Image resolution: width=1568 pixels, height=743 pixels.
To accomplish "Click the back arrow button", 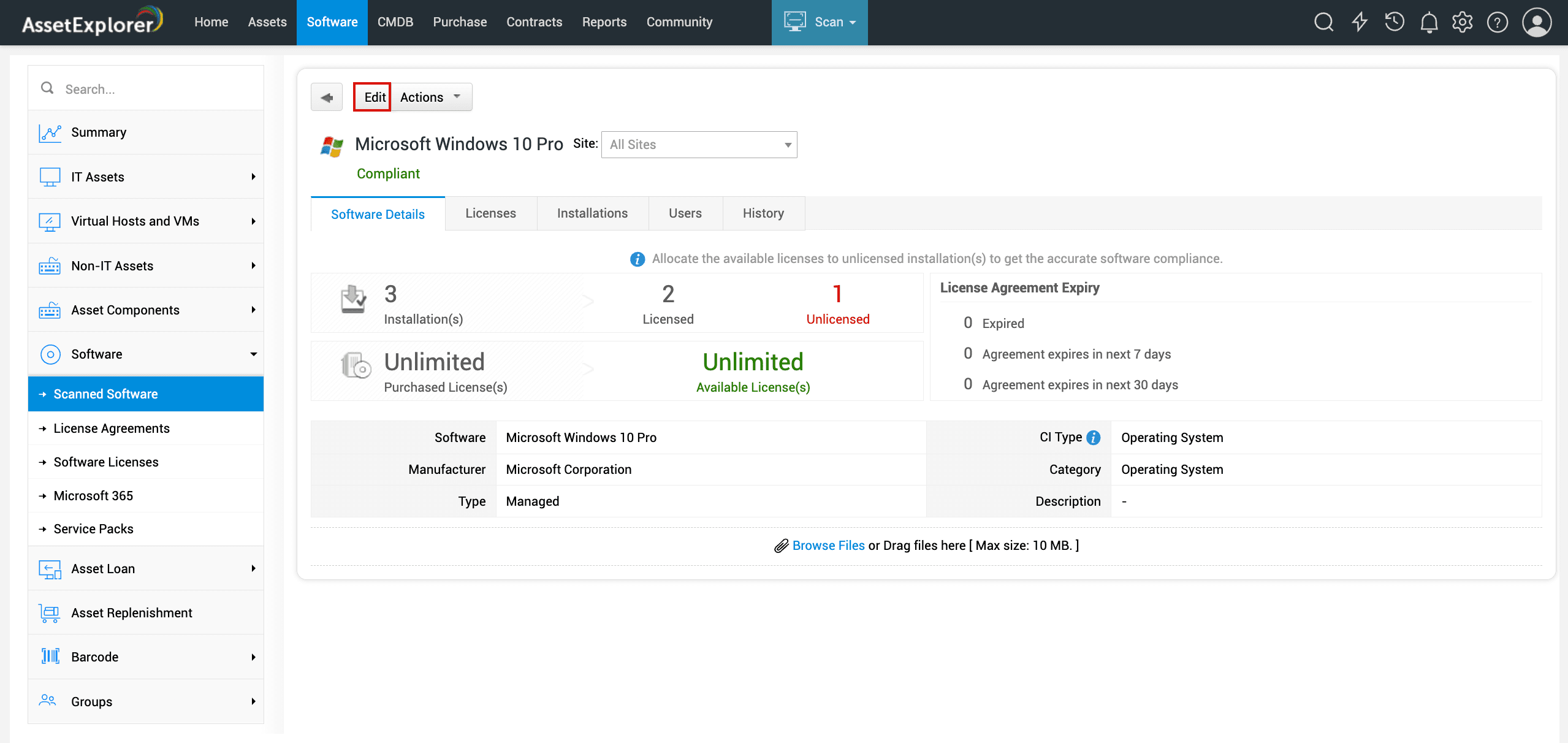I will click(327, 97).
